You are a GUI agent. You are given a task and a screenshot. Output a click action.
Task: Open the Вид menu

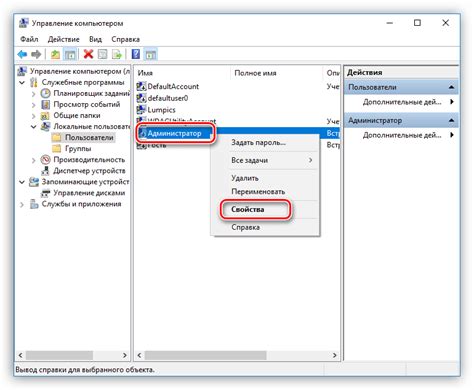95,39
